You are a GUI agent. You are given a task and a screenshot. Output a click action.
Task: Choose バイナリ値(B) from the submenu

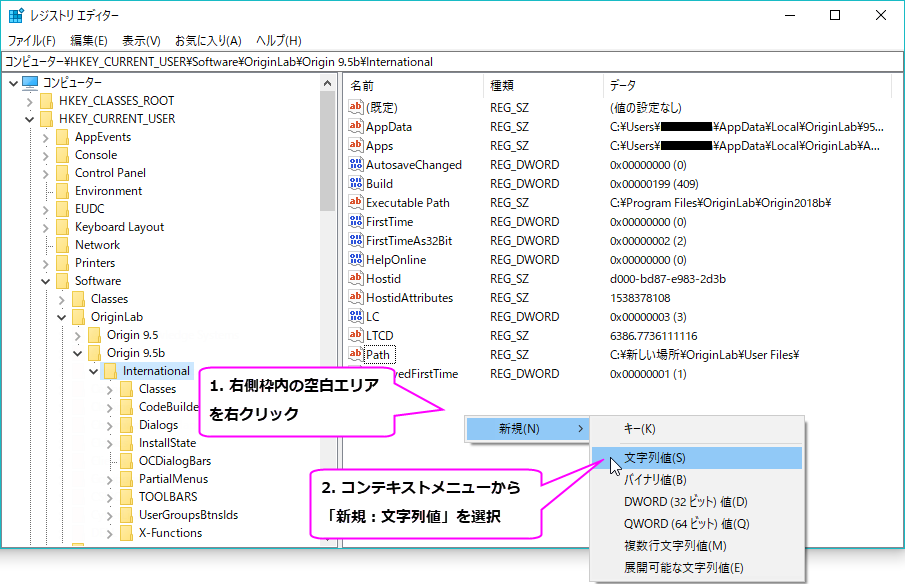[697, 480]
